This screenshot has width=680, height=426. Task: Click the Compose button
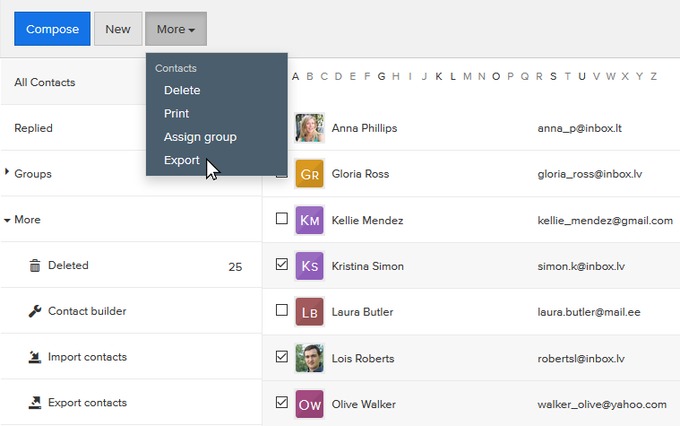pyautogui.click(x=52, y=29)
